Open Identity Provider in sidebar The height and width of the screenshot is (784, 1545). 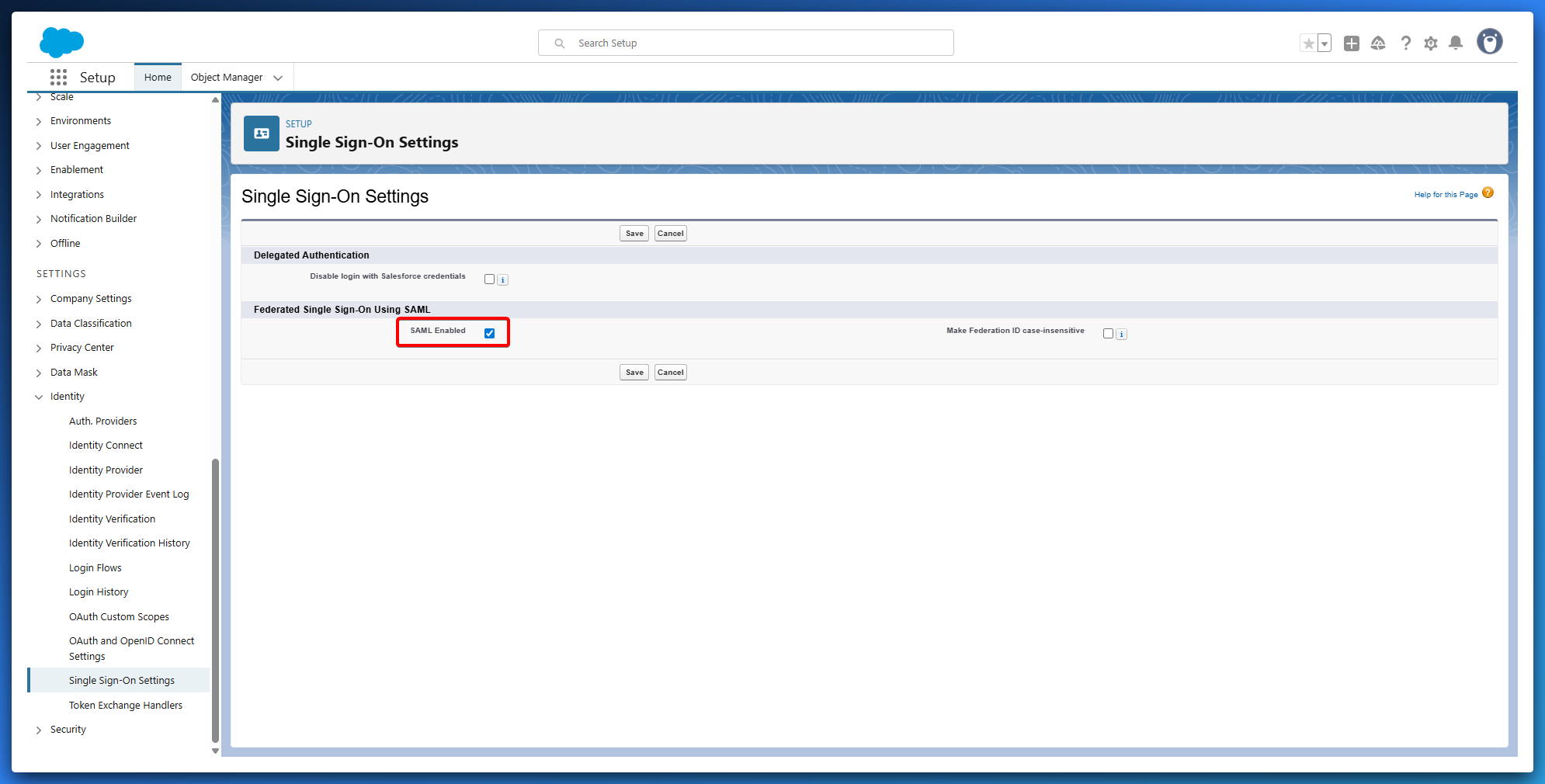pos(106,470)
